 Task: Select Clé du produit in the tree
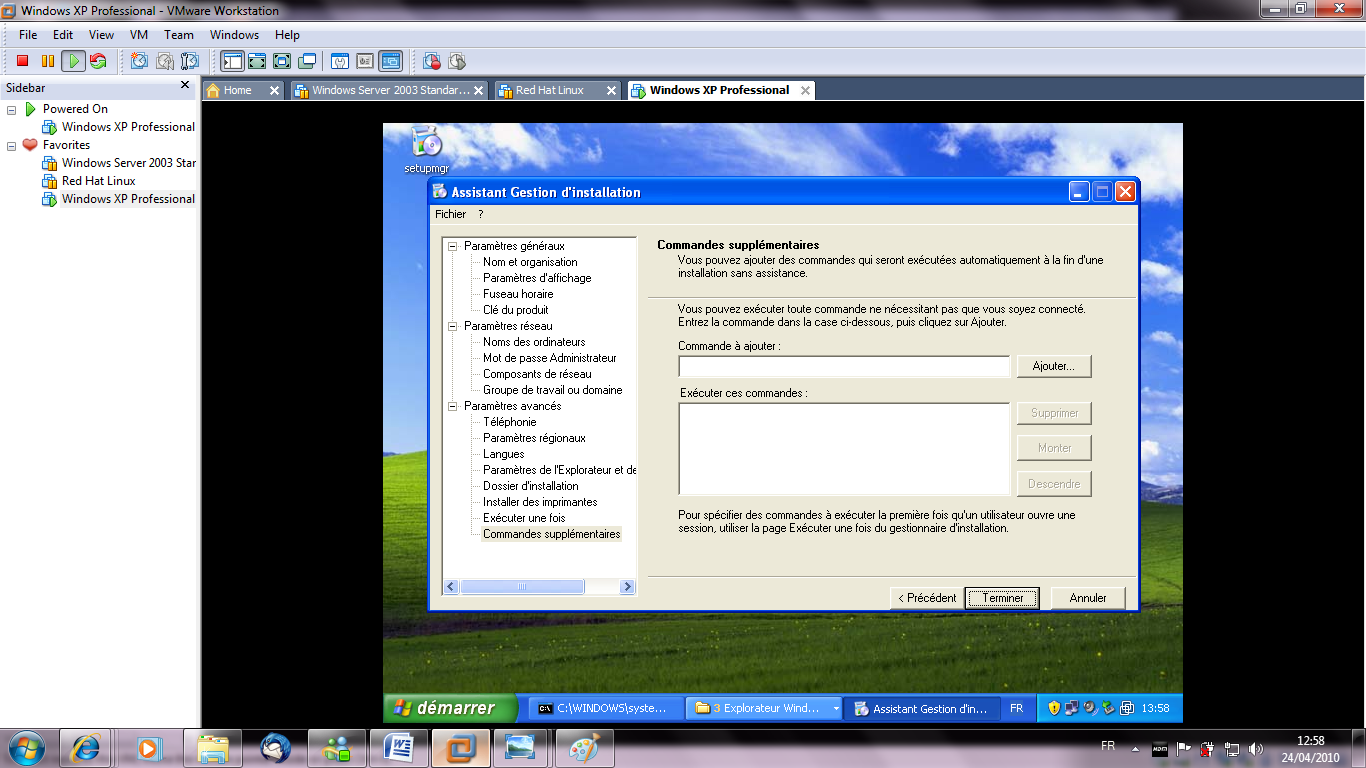[515, 310]
